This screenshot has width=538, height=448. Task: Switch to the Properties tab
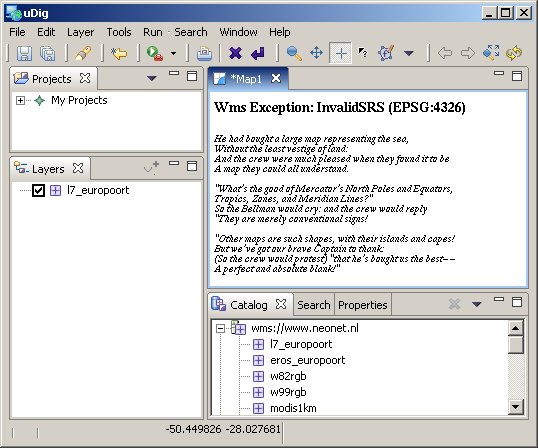(363, 305)
